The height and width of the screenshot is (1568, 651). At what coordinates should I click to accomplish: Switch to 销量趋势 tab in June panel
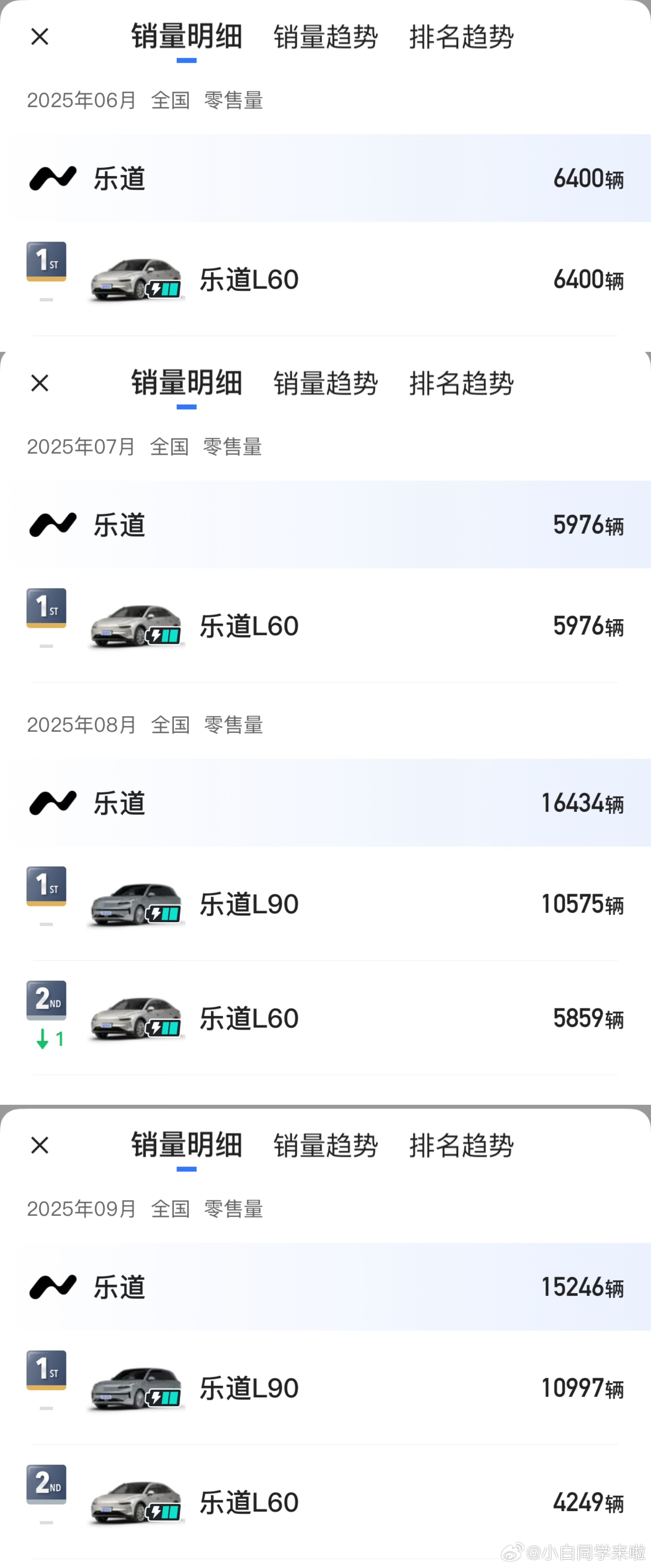click(325, 37)
